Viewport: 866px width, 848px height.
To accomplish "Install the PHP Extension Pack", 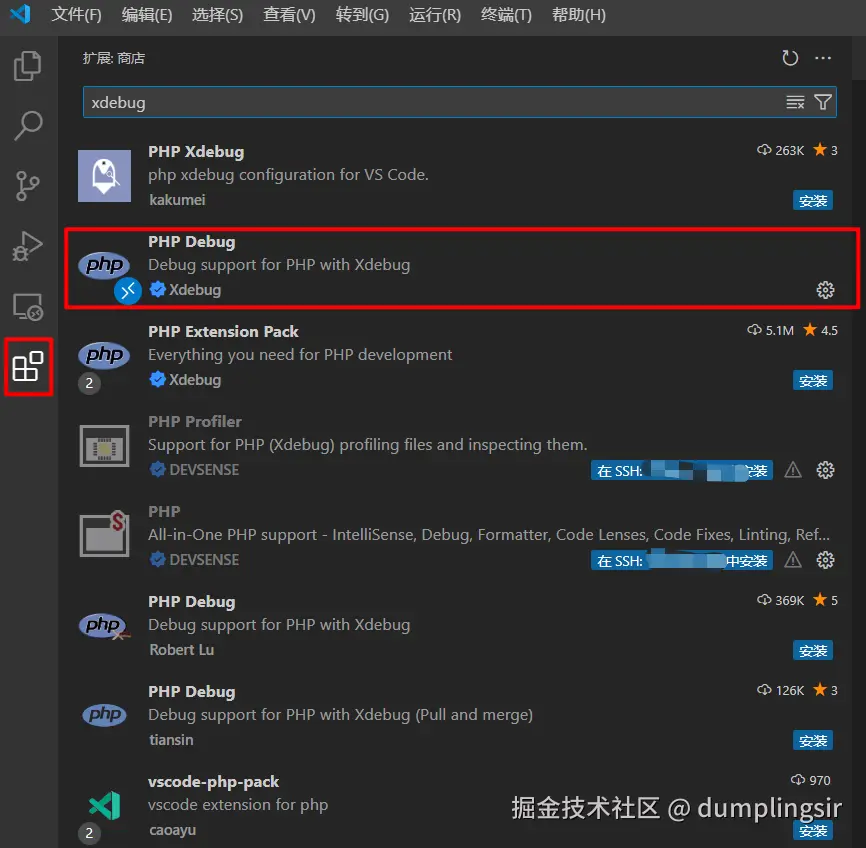I will point(812,381).
